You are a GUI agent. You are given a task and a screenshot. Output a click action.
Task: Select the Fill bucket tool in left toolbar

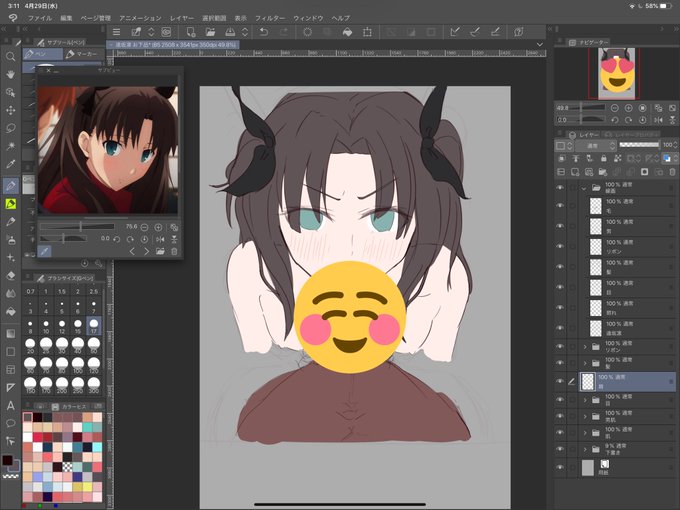(10, 311)
